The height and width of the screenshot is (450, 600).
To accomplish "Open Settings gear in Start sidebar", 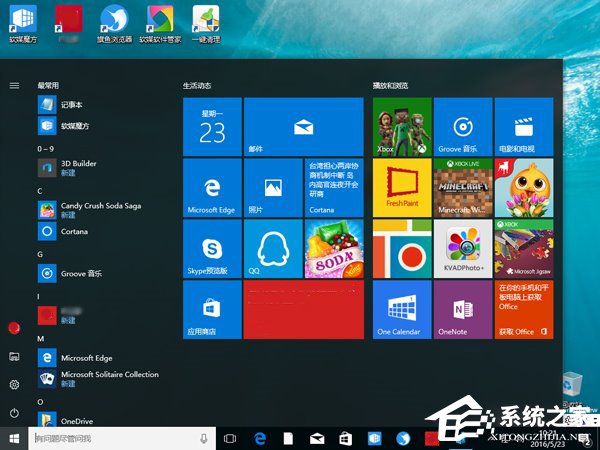I will 14,385.
